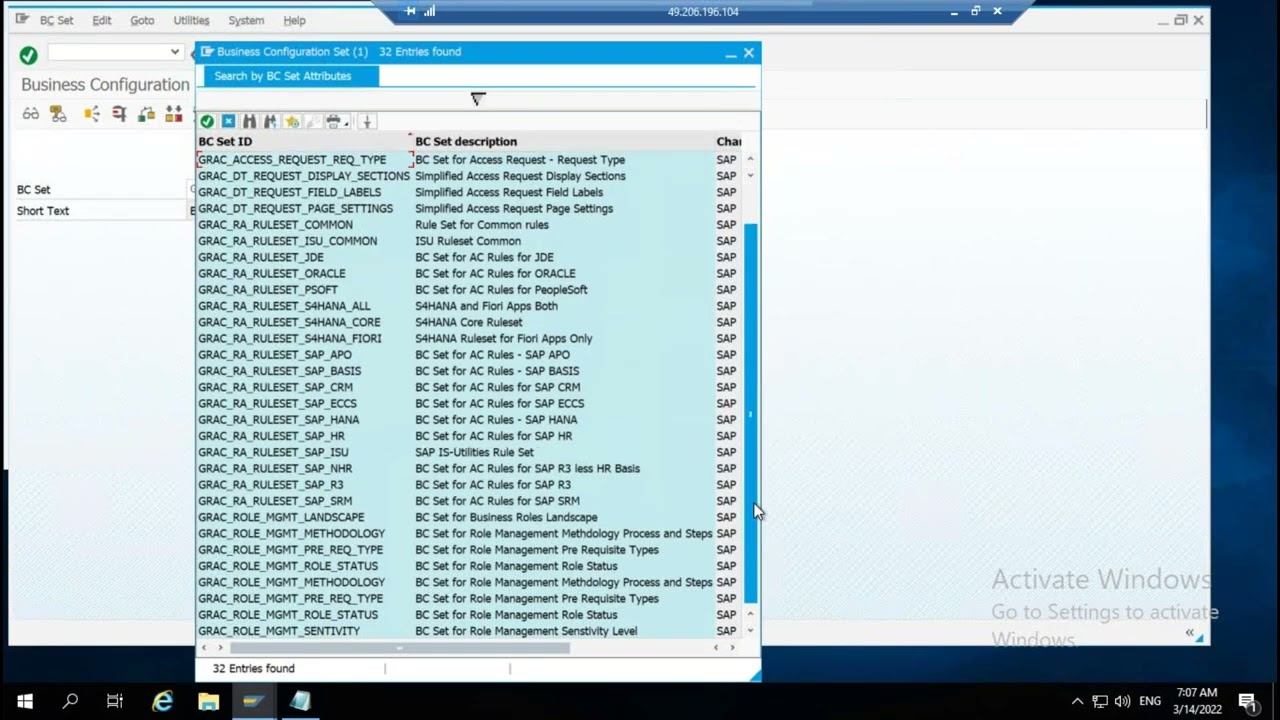The image size is (1280, 720).
Task: Show hidden system tray icons chevron
Action: pyautogui.click(x=1077, y=701)
